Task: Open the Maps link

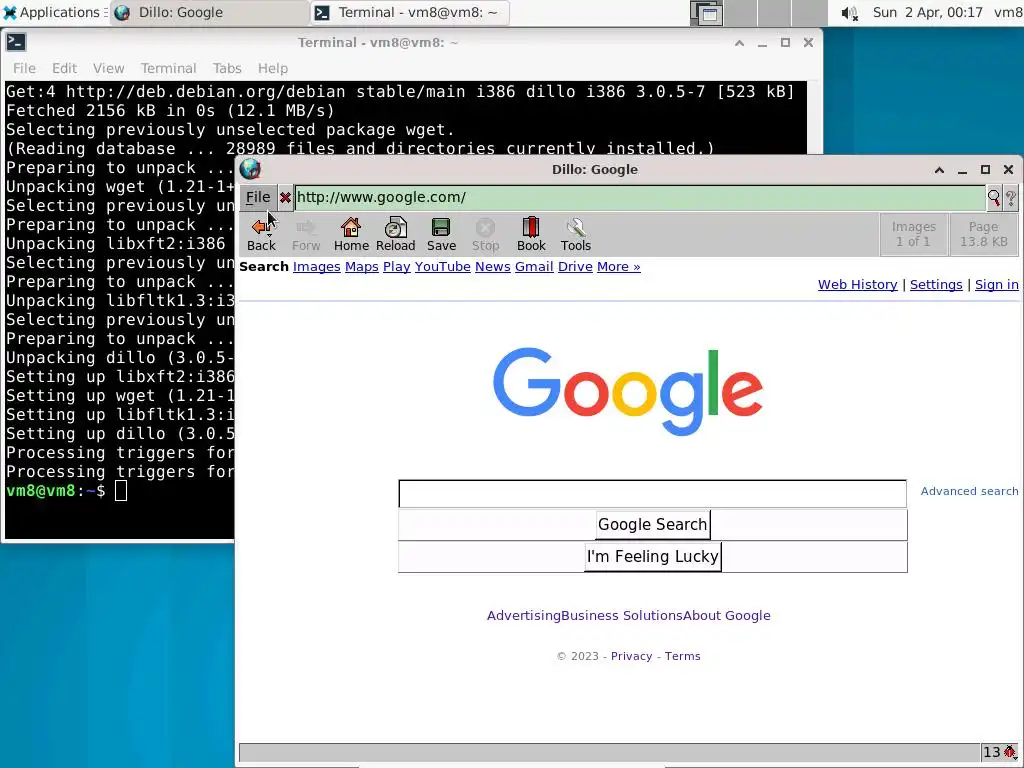Action: tap(362, 266)
